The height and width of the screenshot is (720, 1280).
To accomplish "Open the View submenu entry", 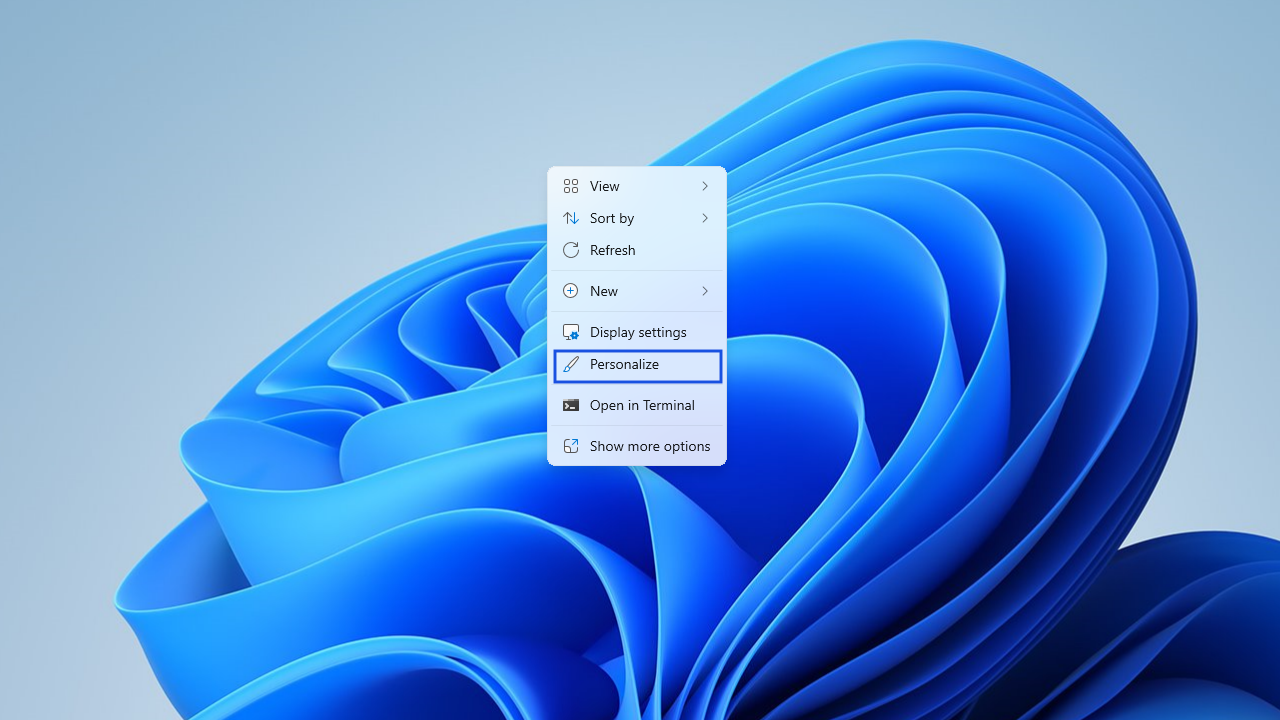I will pos(637,186).
